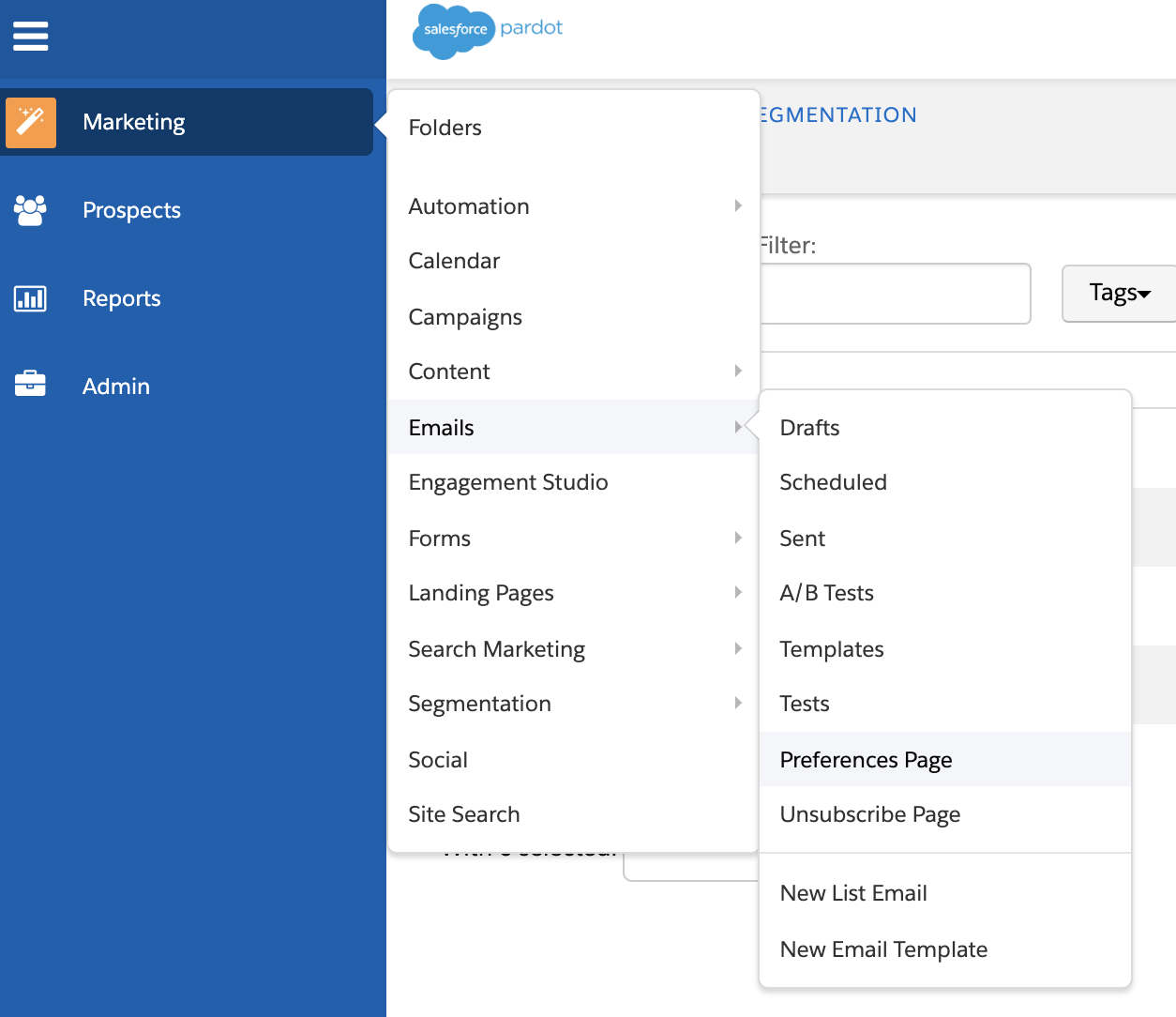Screen dimensions: 1176x1017
Task: Open Preferences Page from Emails submenu
Action: [866, 760]
